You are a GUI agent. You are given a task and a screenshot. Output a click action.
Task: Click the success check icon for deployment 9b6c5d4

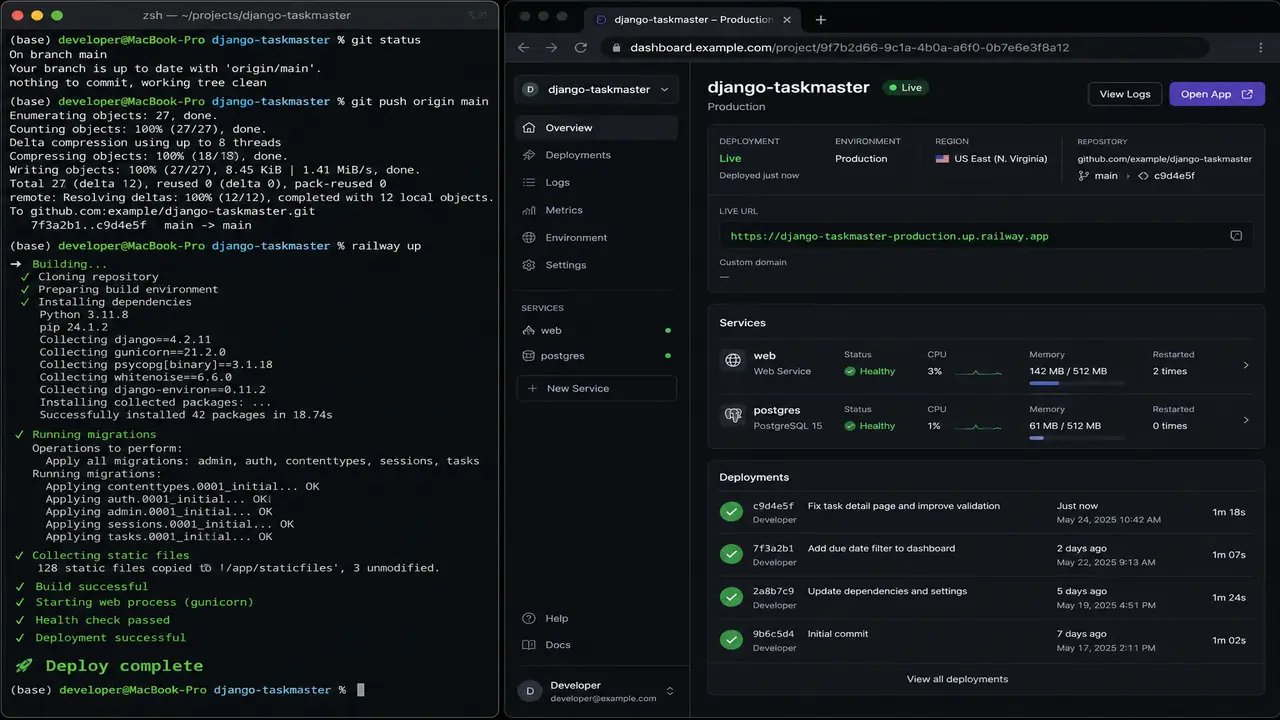tap(730, 639)
